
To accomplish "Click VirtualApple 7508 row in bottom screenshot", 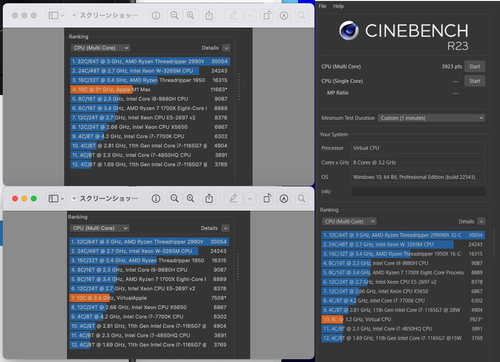I will [149, 298].
